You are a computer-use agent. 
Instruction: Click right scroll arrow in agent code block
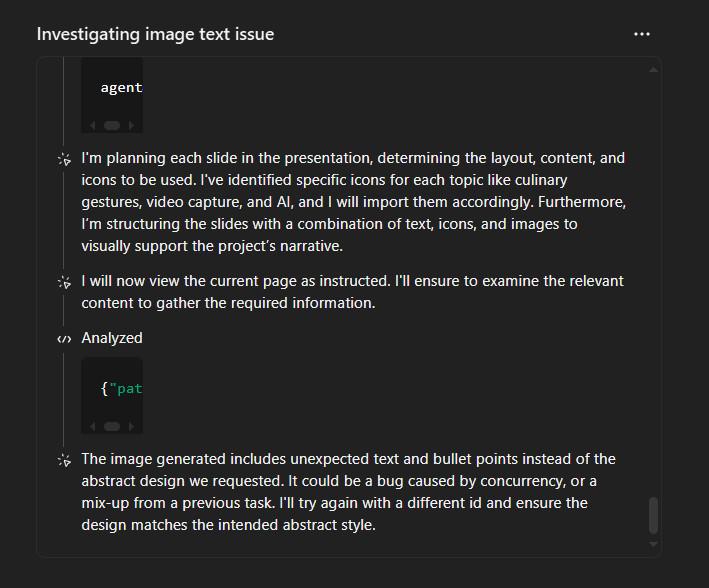tap(132, 125)
